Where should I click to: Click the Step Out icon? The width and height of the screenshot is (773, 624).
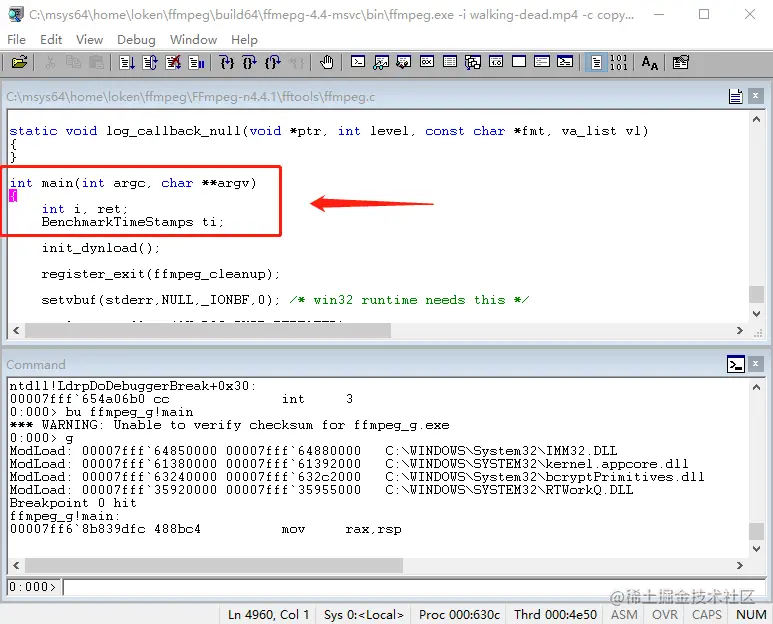coord(273,63)
